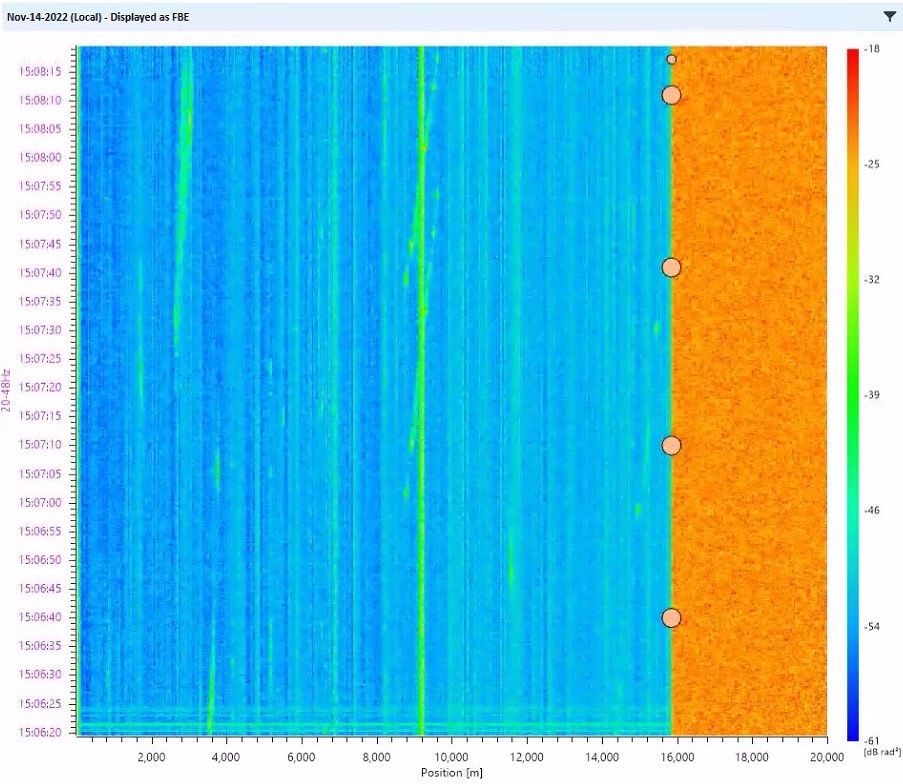
Task: Open the filter funnel icon
Action: (x=889, y=16)
